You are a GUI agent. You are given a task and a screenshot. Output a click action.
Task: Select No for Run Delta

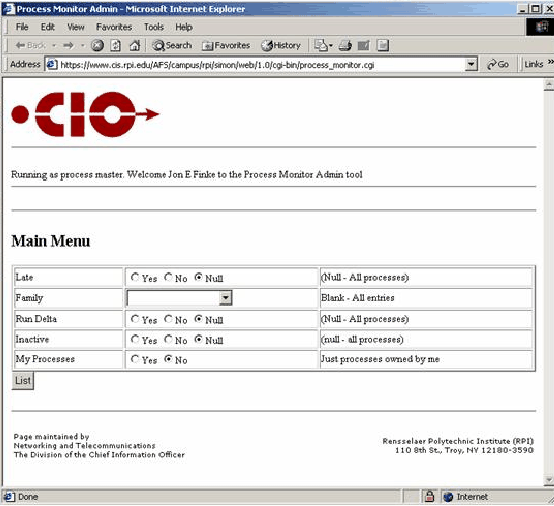tap(168, 319)
